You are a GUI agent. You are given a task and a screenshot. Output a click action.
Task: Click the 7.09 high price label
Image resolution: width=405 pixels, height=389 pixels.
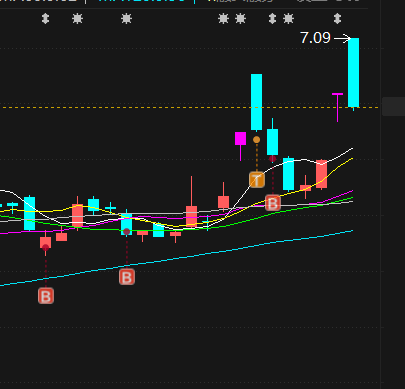click(x=315, y=38)
